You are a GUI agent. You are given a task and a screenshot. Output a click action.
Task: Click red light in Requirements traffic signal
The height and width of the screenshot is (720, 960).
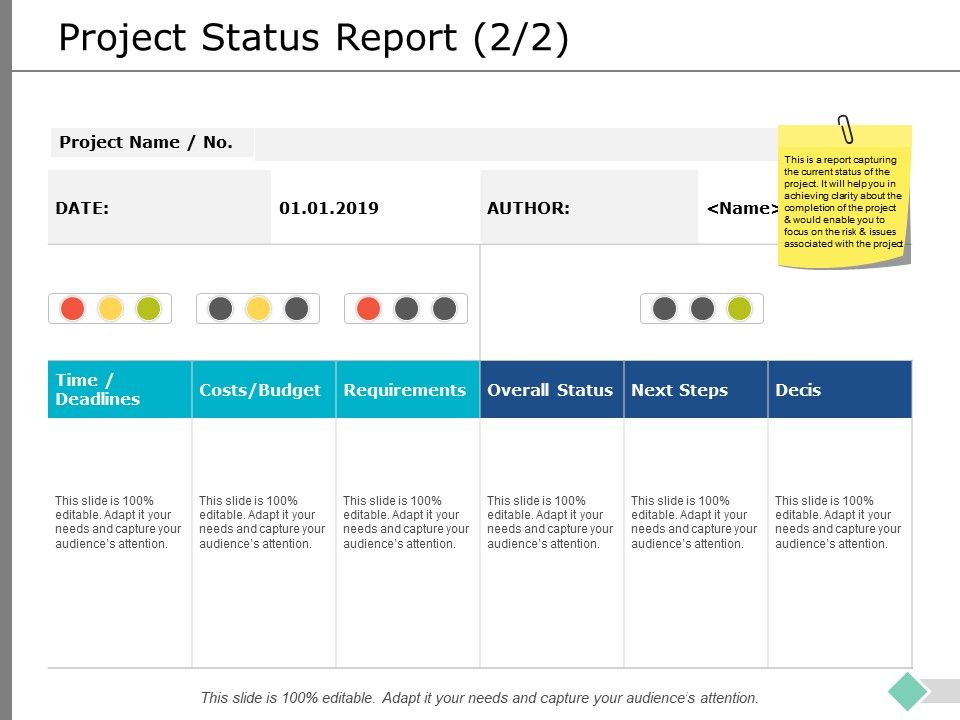pos(369,309)
